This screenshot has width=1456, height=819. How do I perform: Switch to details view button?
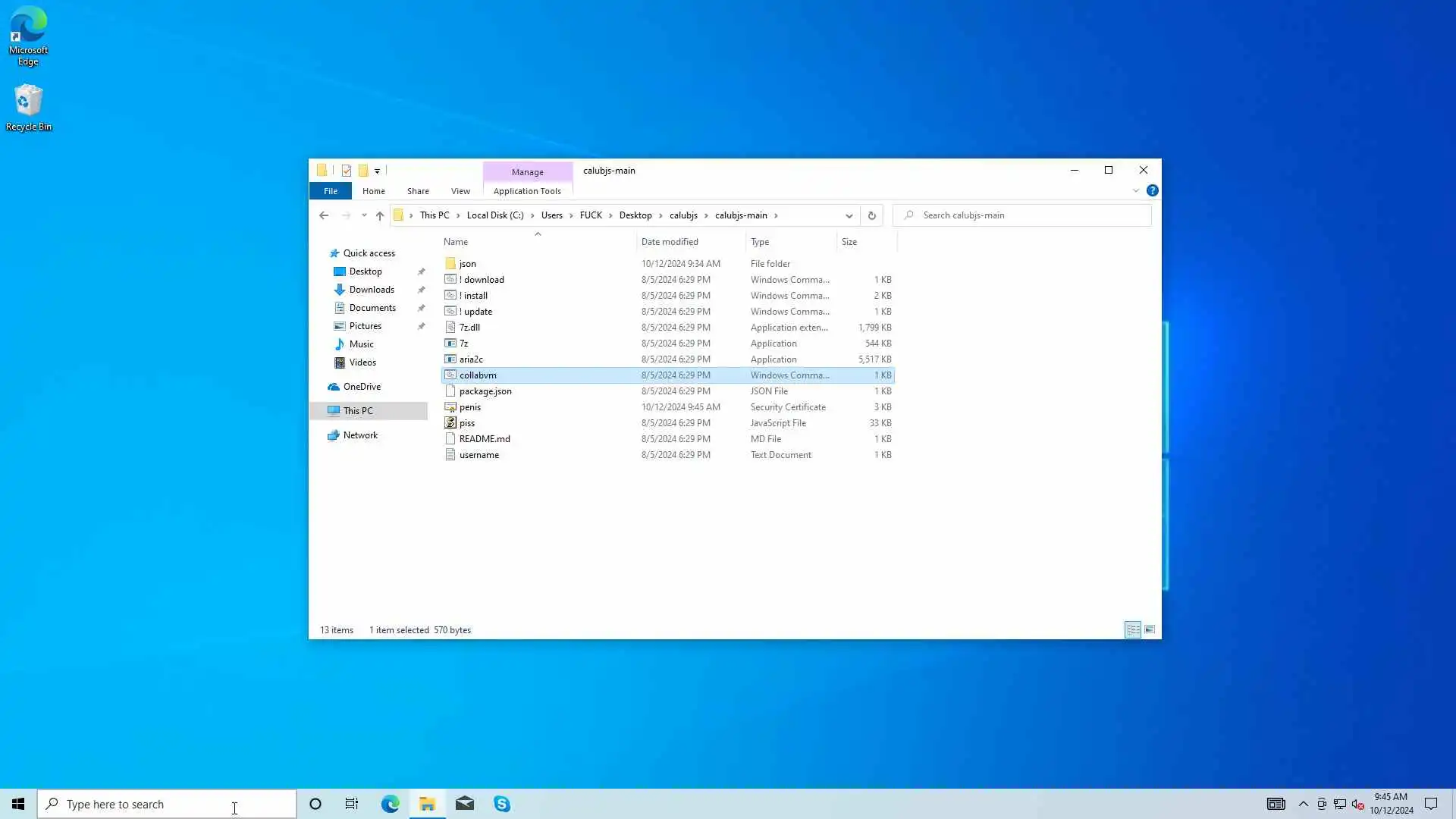[1133, 629]
